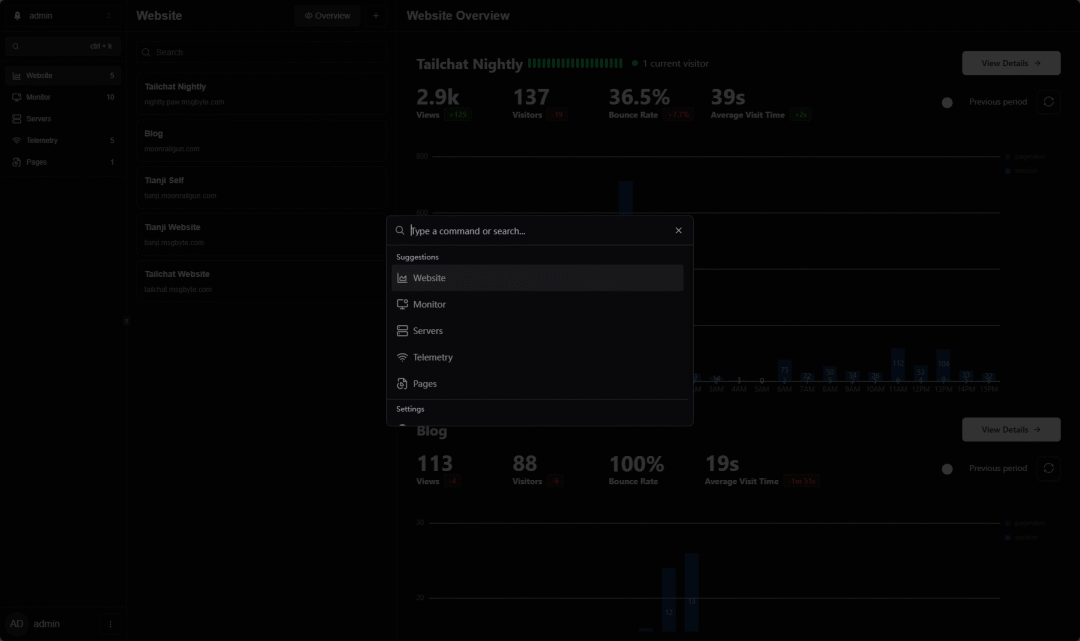The width and height of the screenshot is (1080, 641).
Task: Click Tailchat Nightly uptime status bar
Action: [575, 63]
